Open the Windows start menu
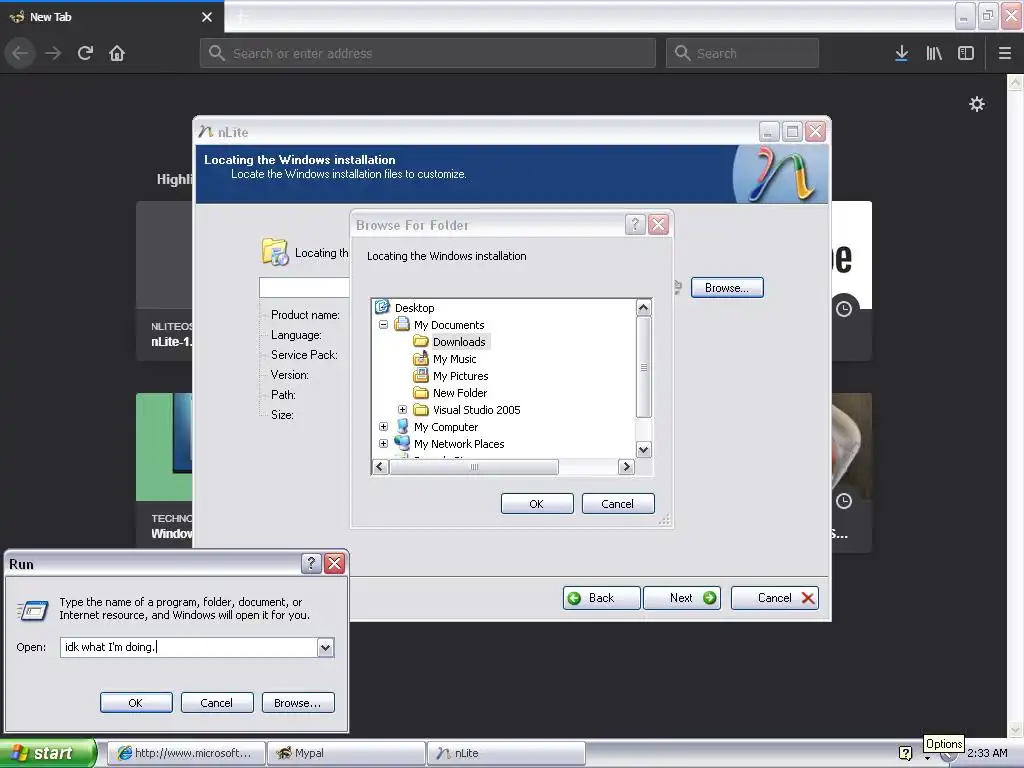This screenshot has height=768, width=1024. [x=47, y=753]
